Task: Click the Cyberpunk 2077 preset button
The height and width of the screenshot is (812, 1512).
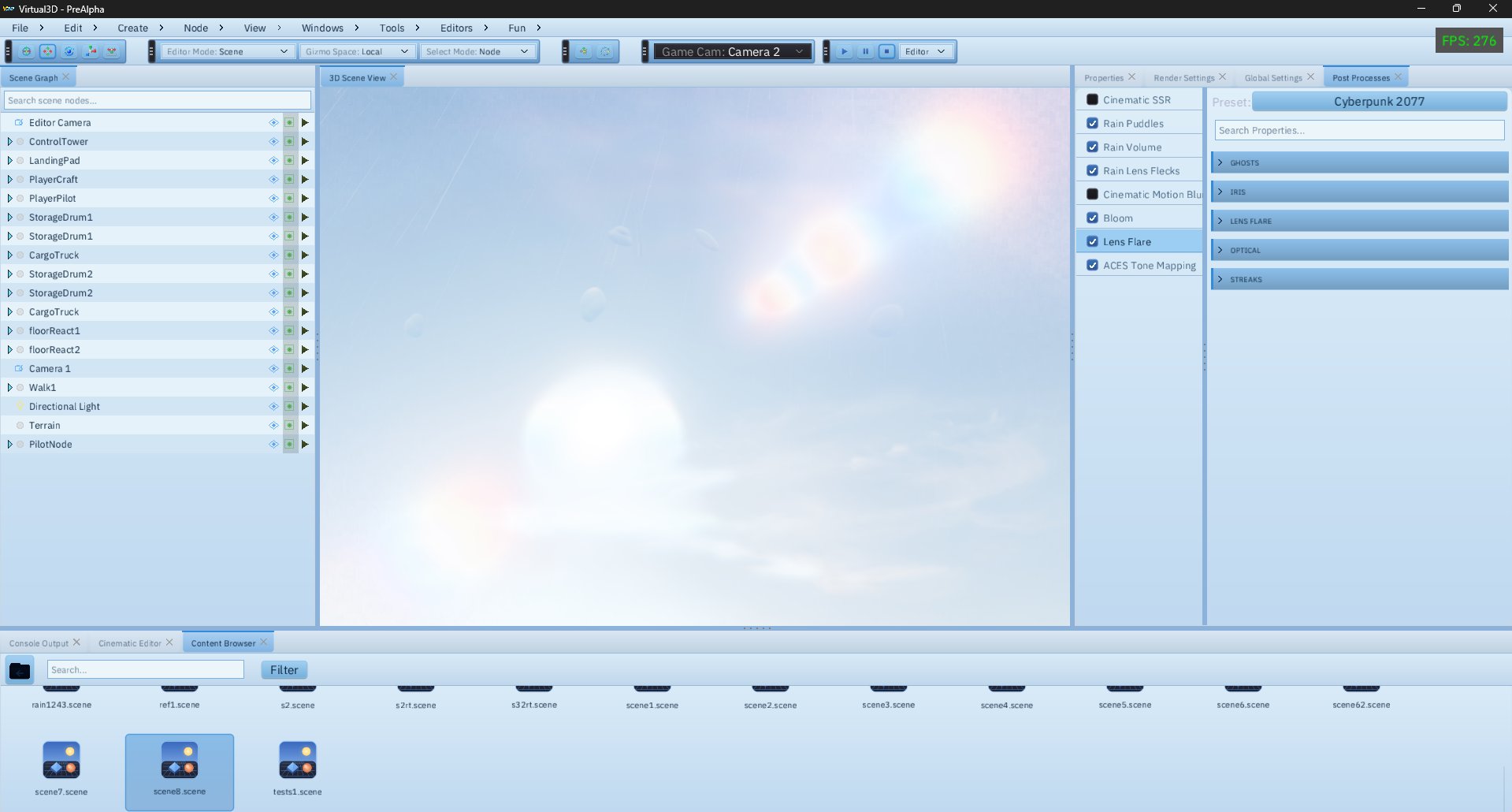Action: (1379, 101)
